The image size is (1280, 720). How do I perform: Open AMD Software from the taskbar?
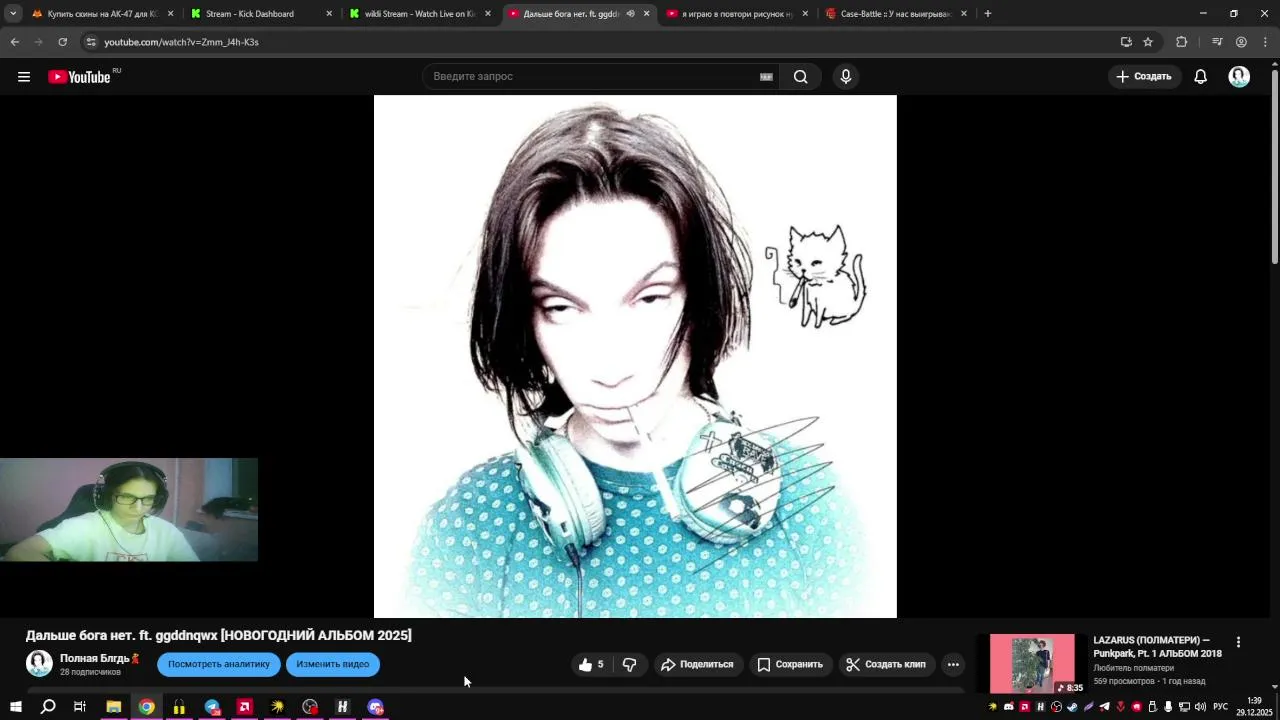[x=245, y=707]
